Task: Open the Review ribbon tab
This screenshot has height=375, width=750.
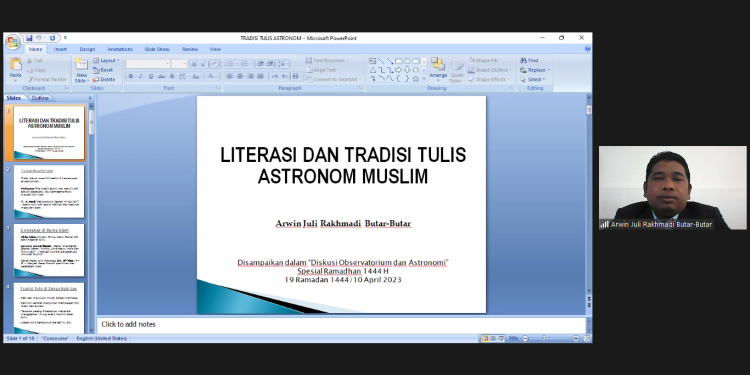Action: 190,49
